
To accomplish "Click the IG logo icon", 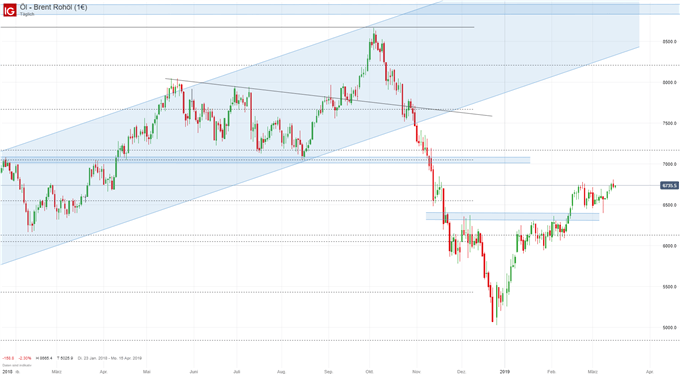I will coord(10,10).
